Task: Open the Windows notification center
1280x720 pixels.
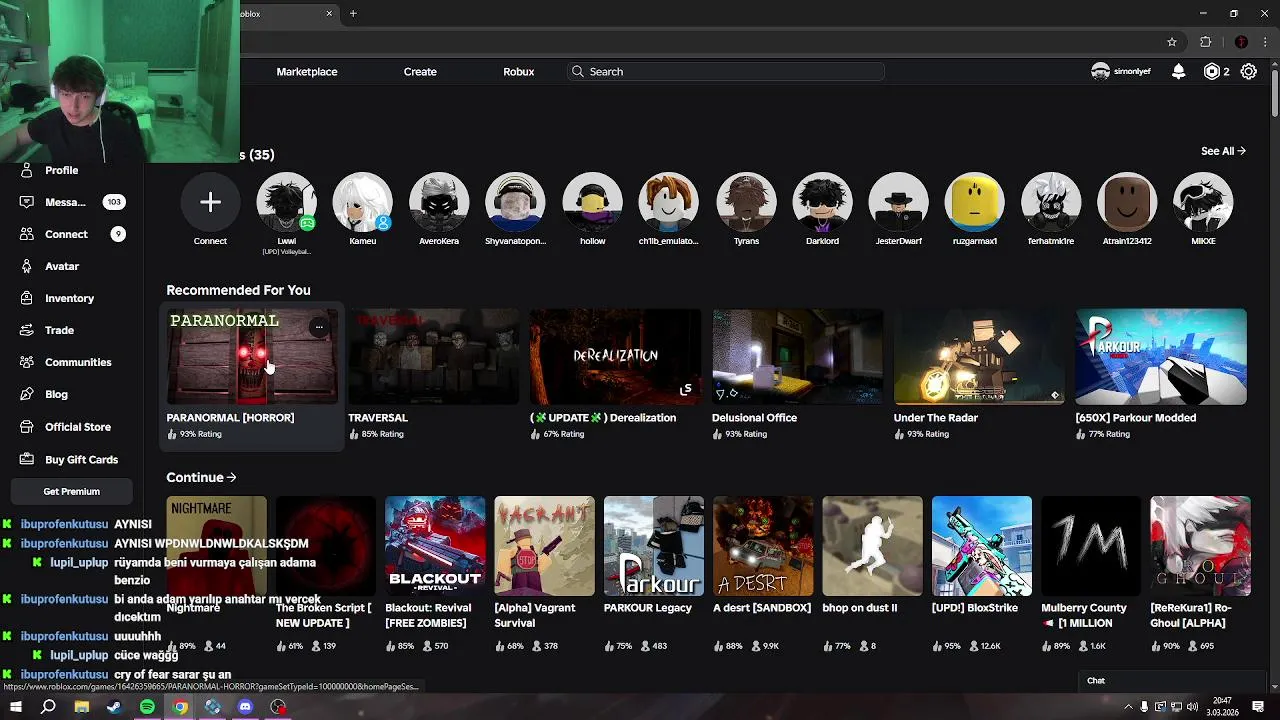Action: click(x=1258, y=707)
